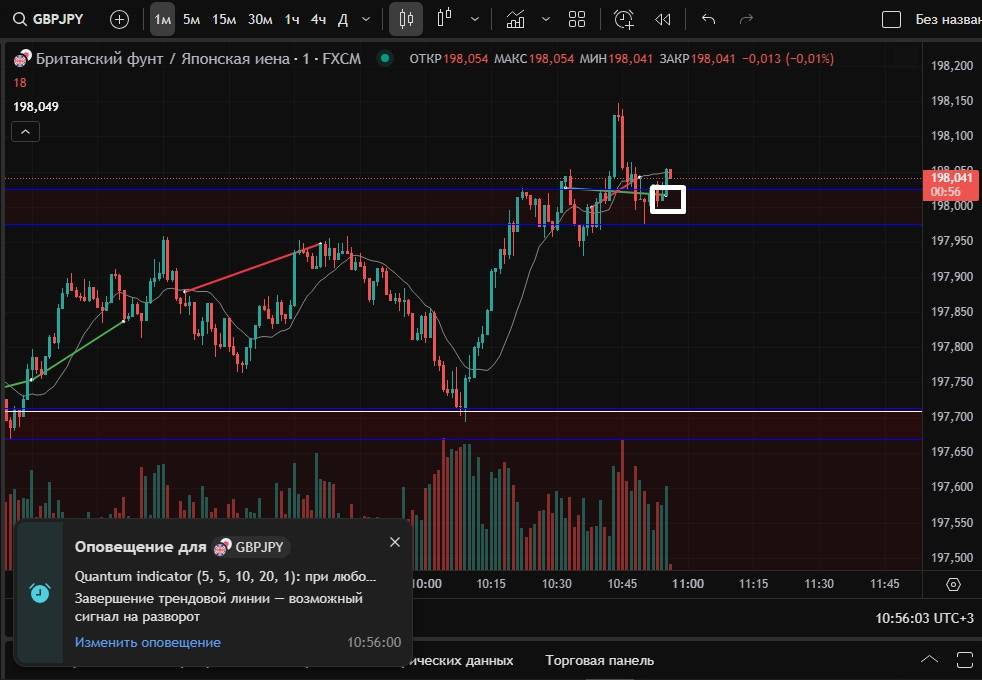
Task: Open chart layout templates grid icon
Action: (x=577, y=19)
